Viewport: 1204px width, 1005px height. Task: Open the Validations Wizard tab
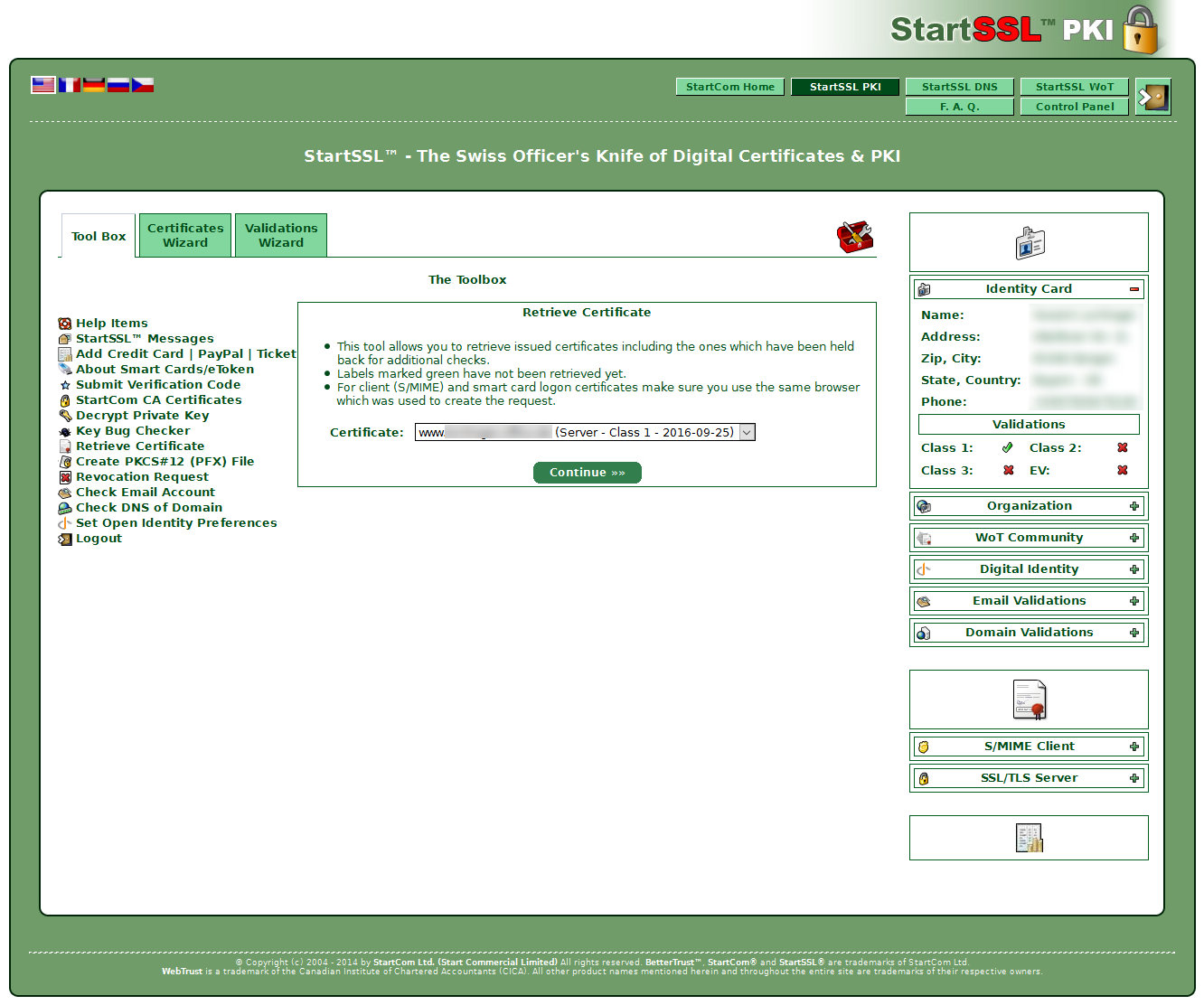(281, 235)
